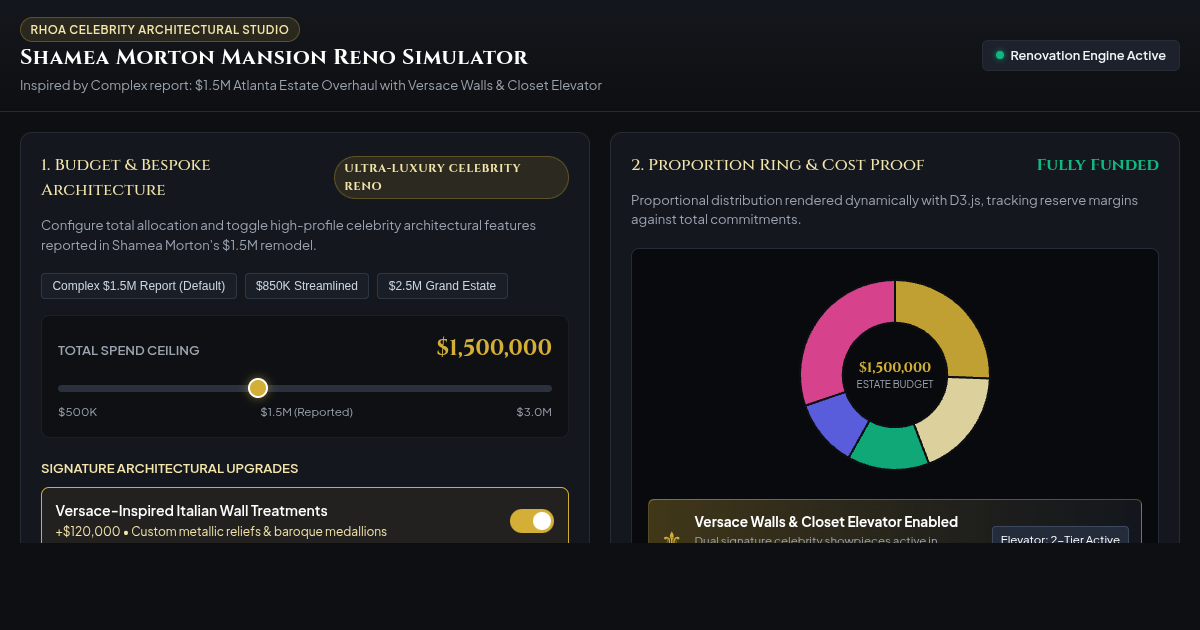Click the Versace Walls & Closet Elevator Enabled text

pos(826,522)
